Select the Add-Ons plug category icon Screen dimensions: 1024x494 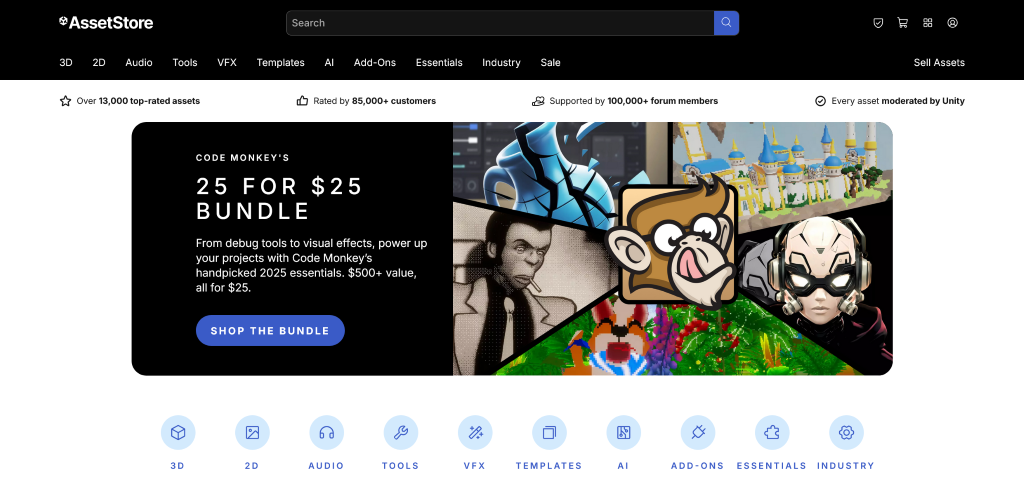(698, 433)
